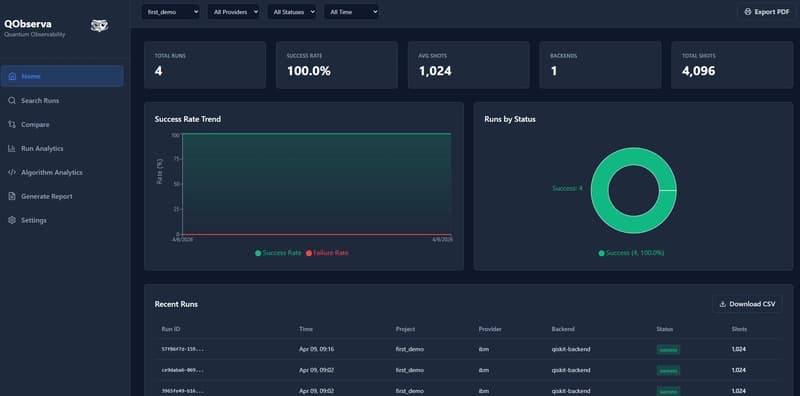Screen dimensions: 800x396
Task: Open the run ID starting with 396
Action: tap(183, 391)
